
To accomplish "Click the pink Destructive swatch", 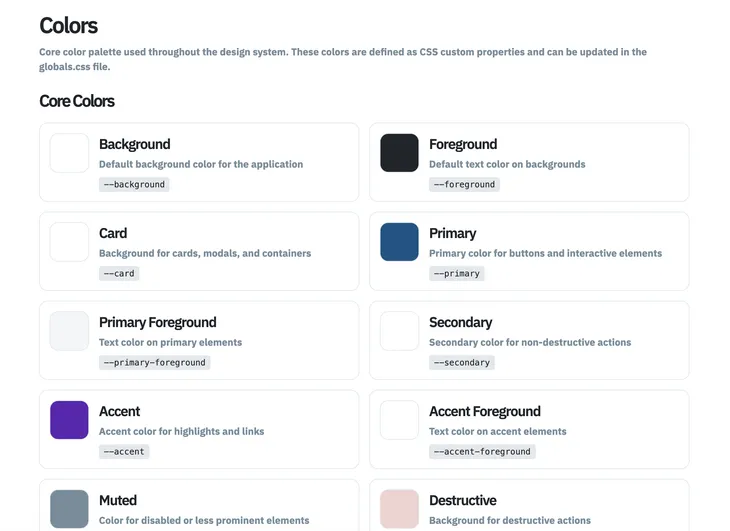I will click(x=399, y=509).
